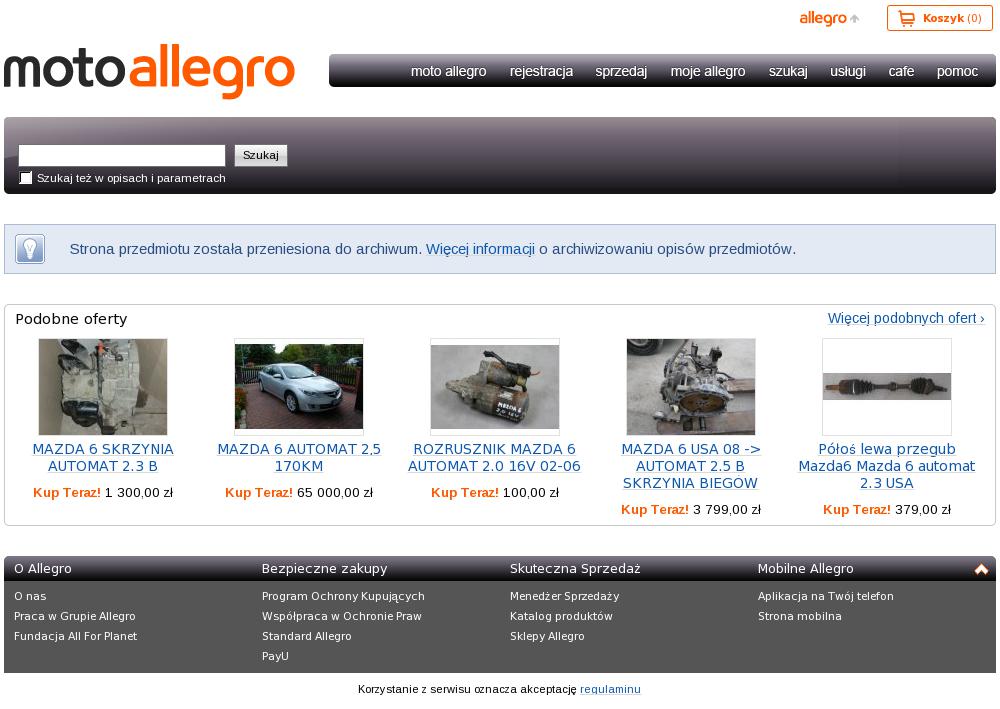Viewport: 1000px width, 709px height.
Task: Click the 65 000,00 zł price
Action: click(335, 493)
